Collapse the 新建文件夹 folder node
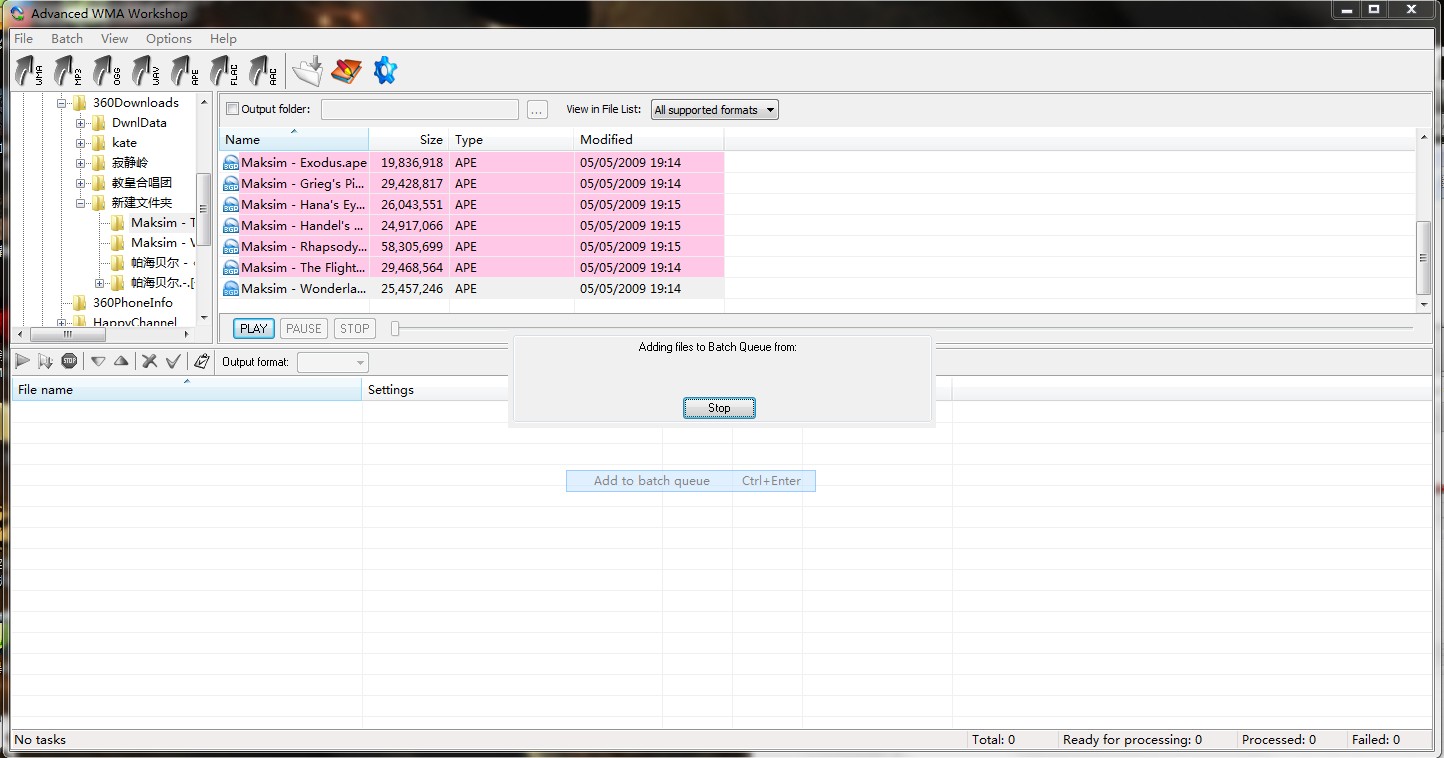Screen dimensions: 1444x758 point(81,203)
